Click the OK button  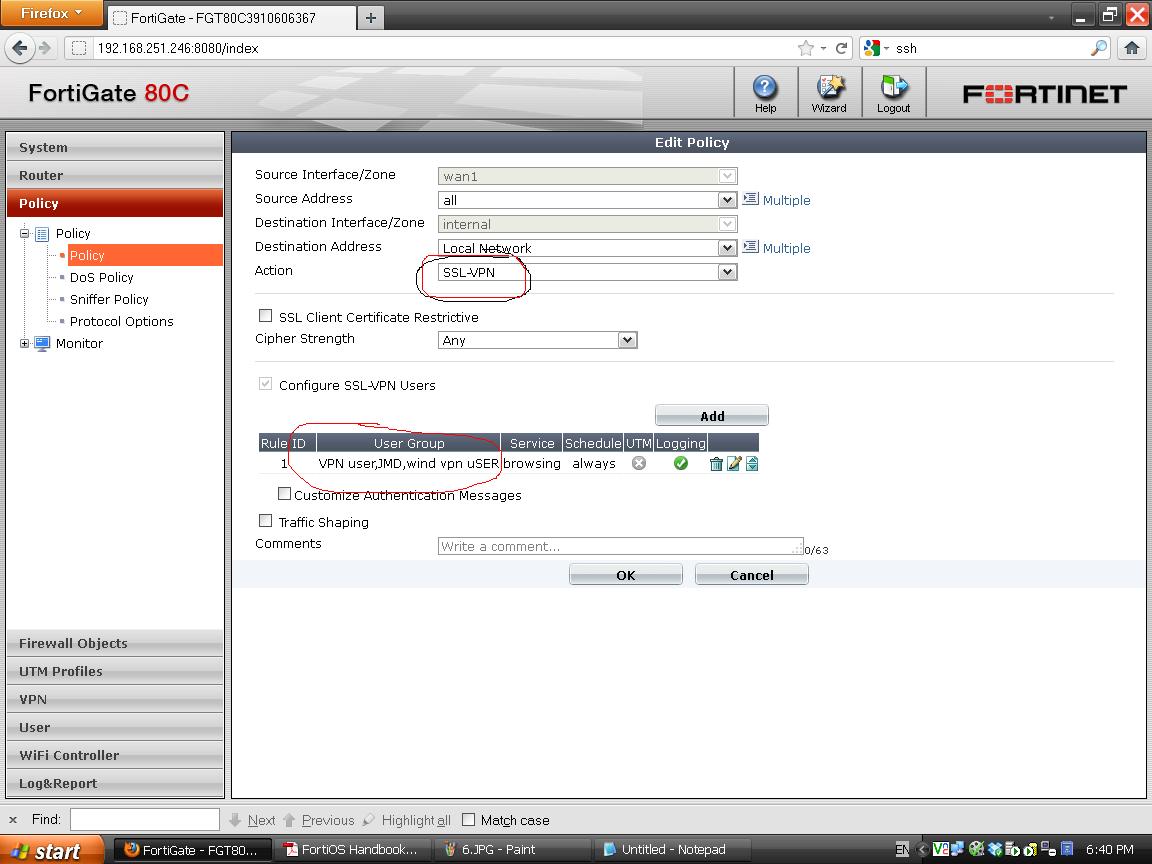[626, 575]
